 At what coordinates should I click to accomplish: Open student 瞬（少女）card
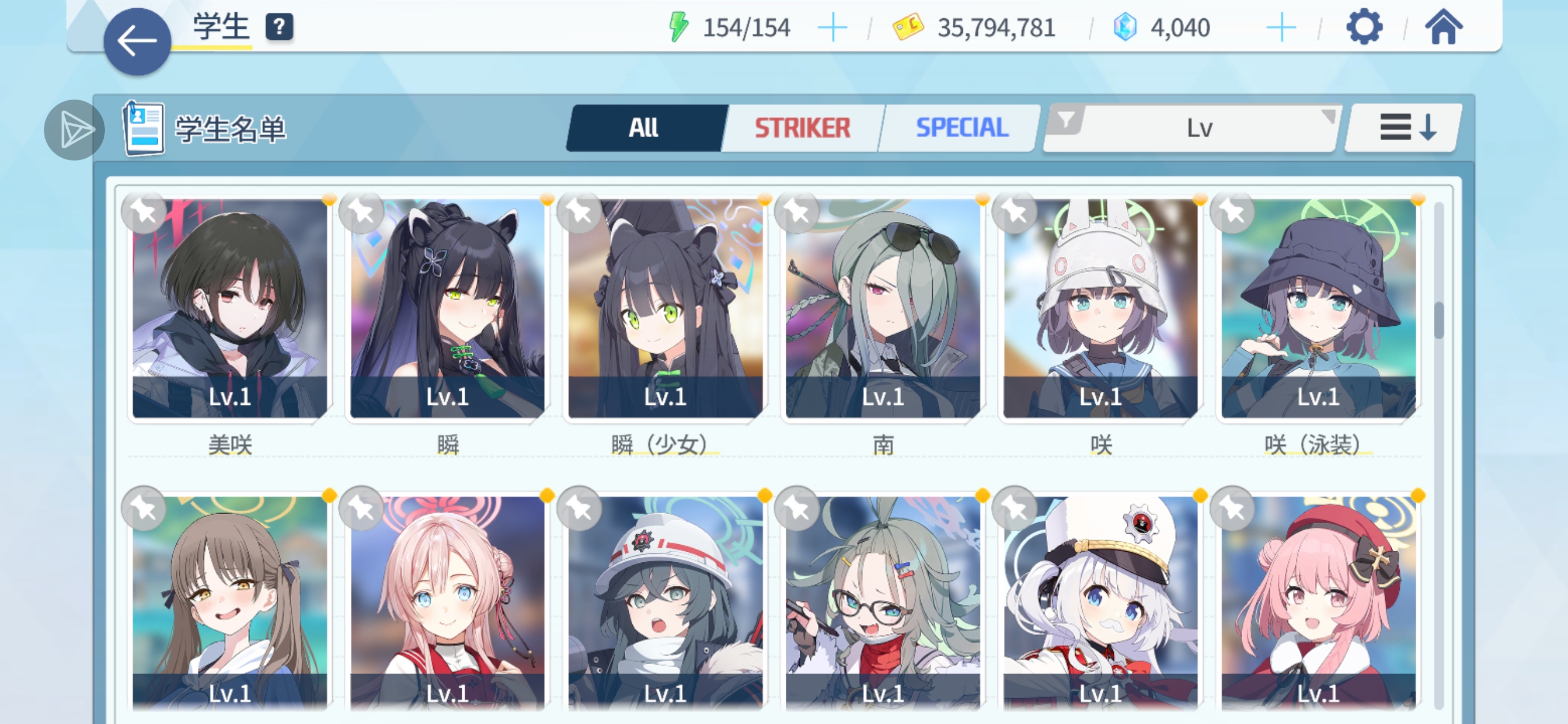tap(664, 308)
